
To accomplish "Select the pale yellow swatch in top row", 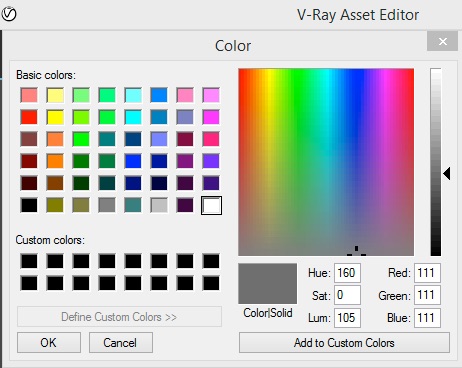I will (x=55, y=95).
